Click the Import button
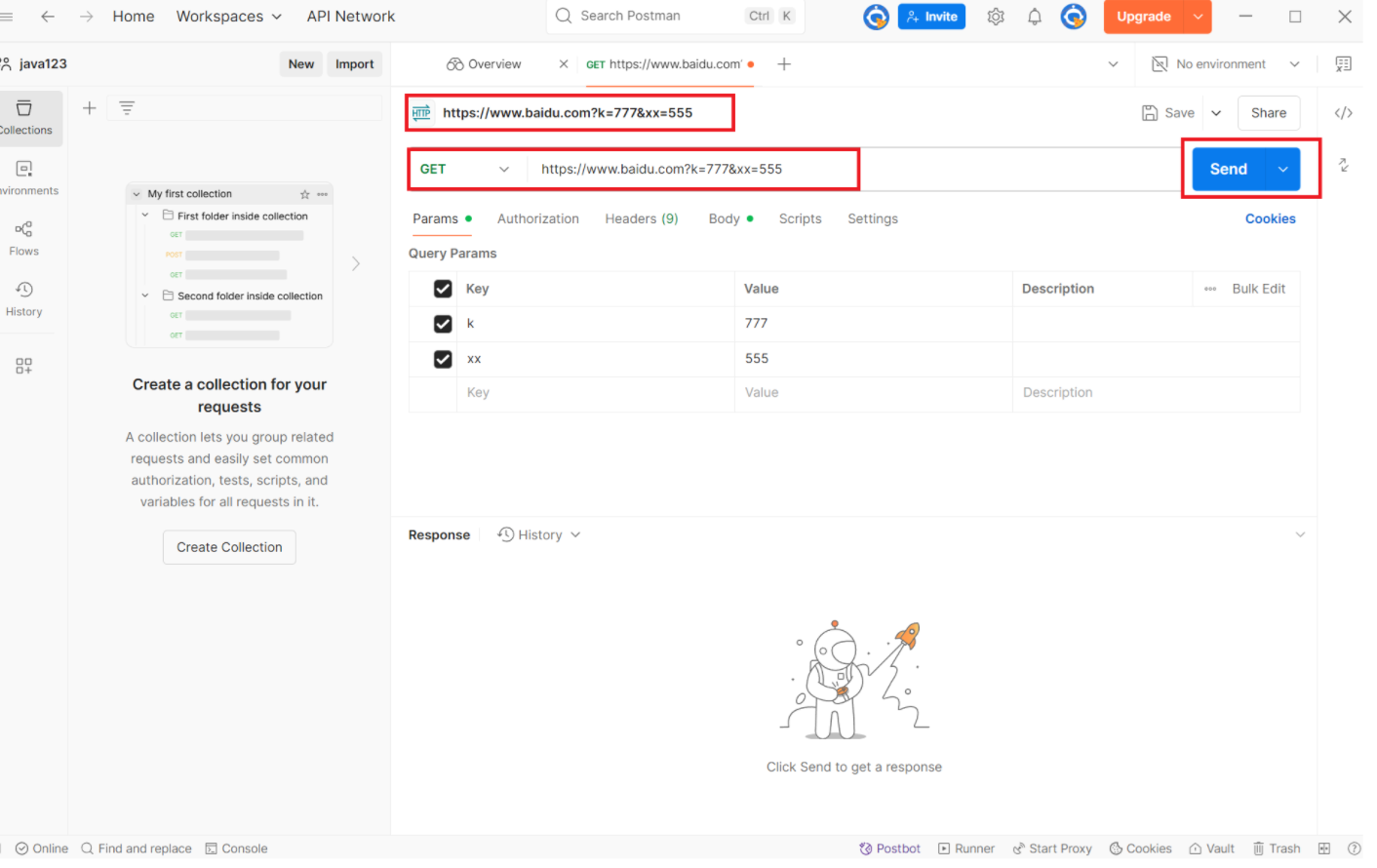Viewport: 1377px width, 868px height. coord(355,64)
